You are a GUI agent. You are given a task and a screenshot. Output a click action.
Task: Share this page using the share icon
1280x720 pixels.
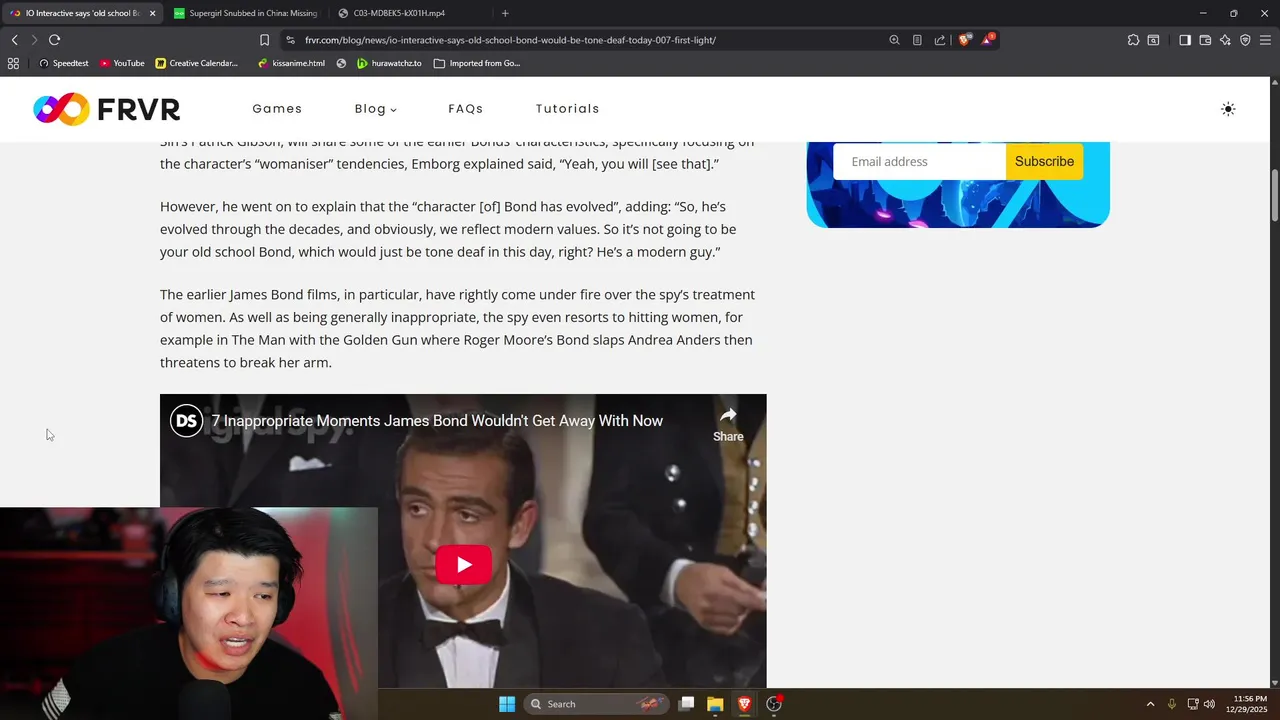tap(940, 40)
